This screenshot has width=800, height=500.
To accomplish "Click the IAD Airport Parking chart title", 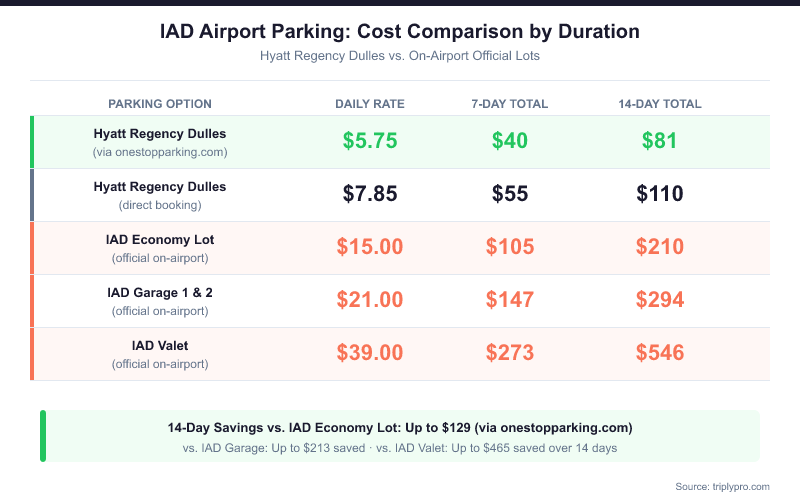I will 400,32.
